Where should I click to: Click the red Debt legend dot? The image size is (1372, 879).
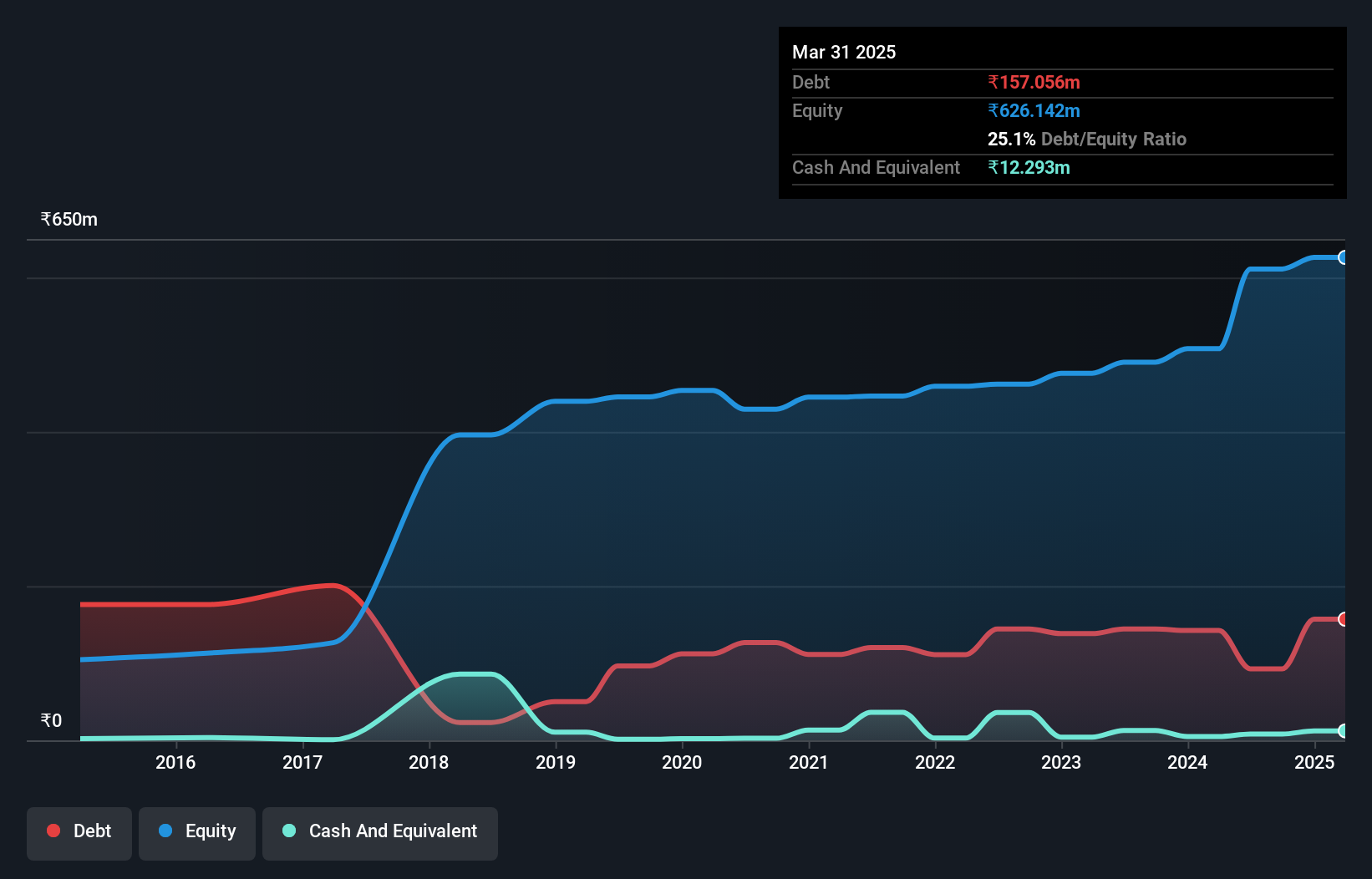tap(53, 831)
